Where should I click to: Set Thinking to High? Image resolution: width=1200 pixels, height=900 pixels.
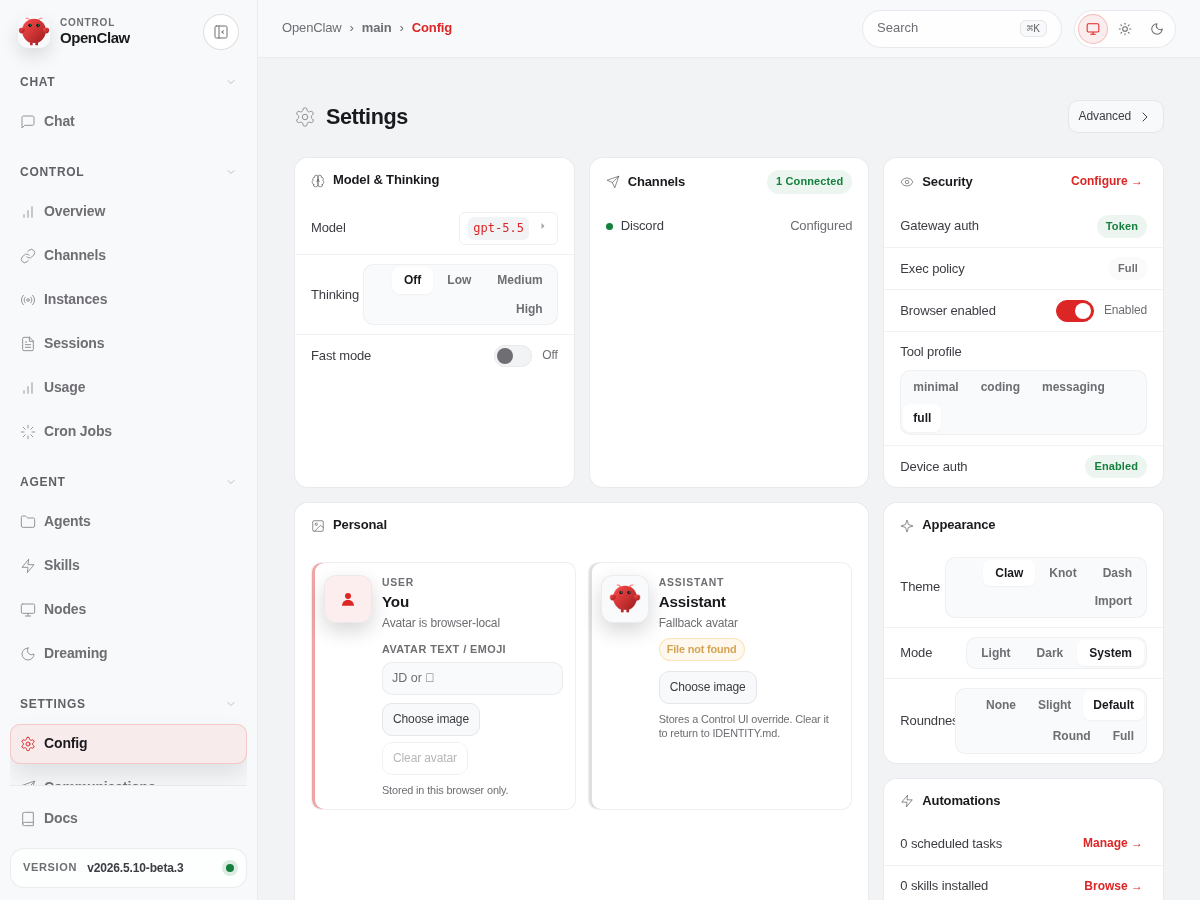[x=529, y=309]
